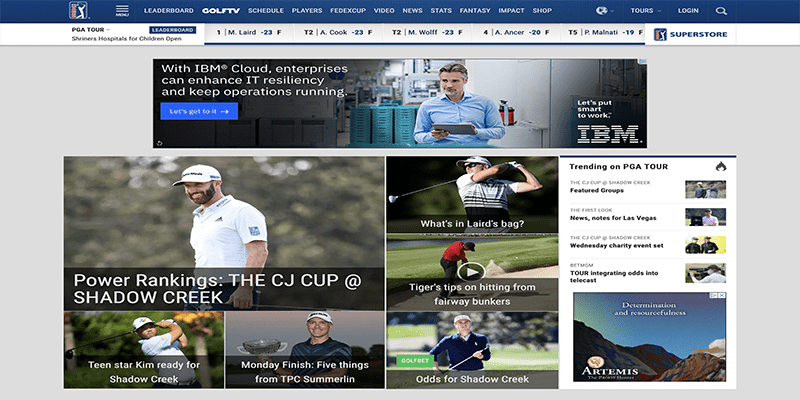Select A. Ancer leaderboard entry
Image resolution: width=800 pixels, height=400 pixels.
pyautogui.click(x=516, y=32)
